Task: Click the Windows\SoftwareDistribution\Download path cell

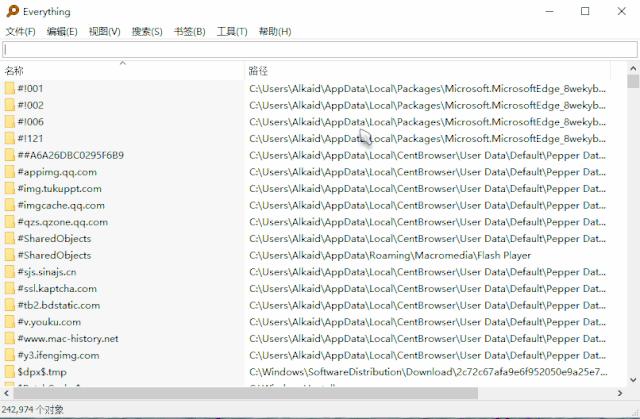Action: (x=428, y=372)
